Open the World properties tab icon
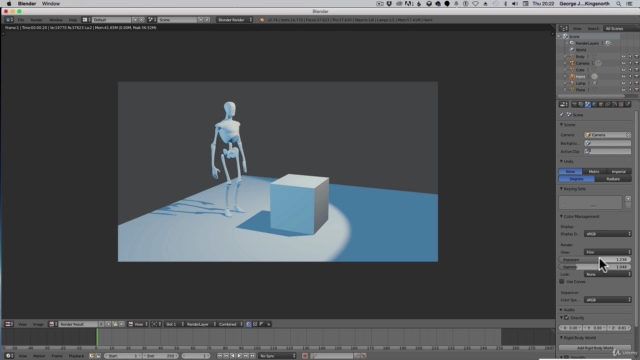 (594, 104)
